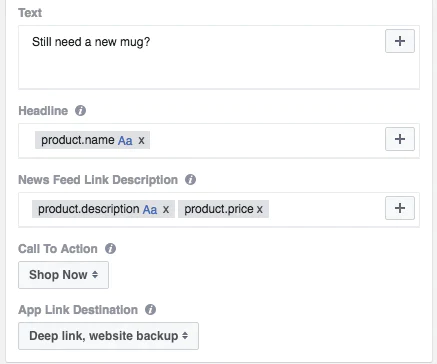Focus the News Feed Link Description field
The image size is (437, 364).
pos(325,210)
